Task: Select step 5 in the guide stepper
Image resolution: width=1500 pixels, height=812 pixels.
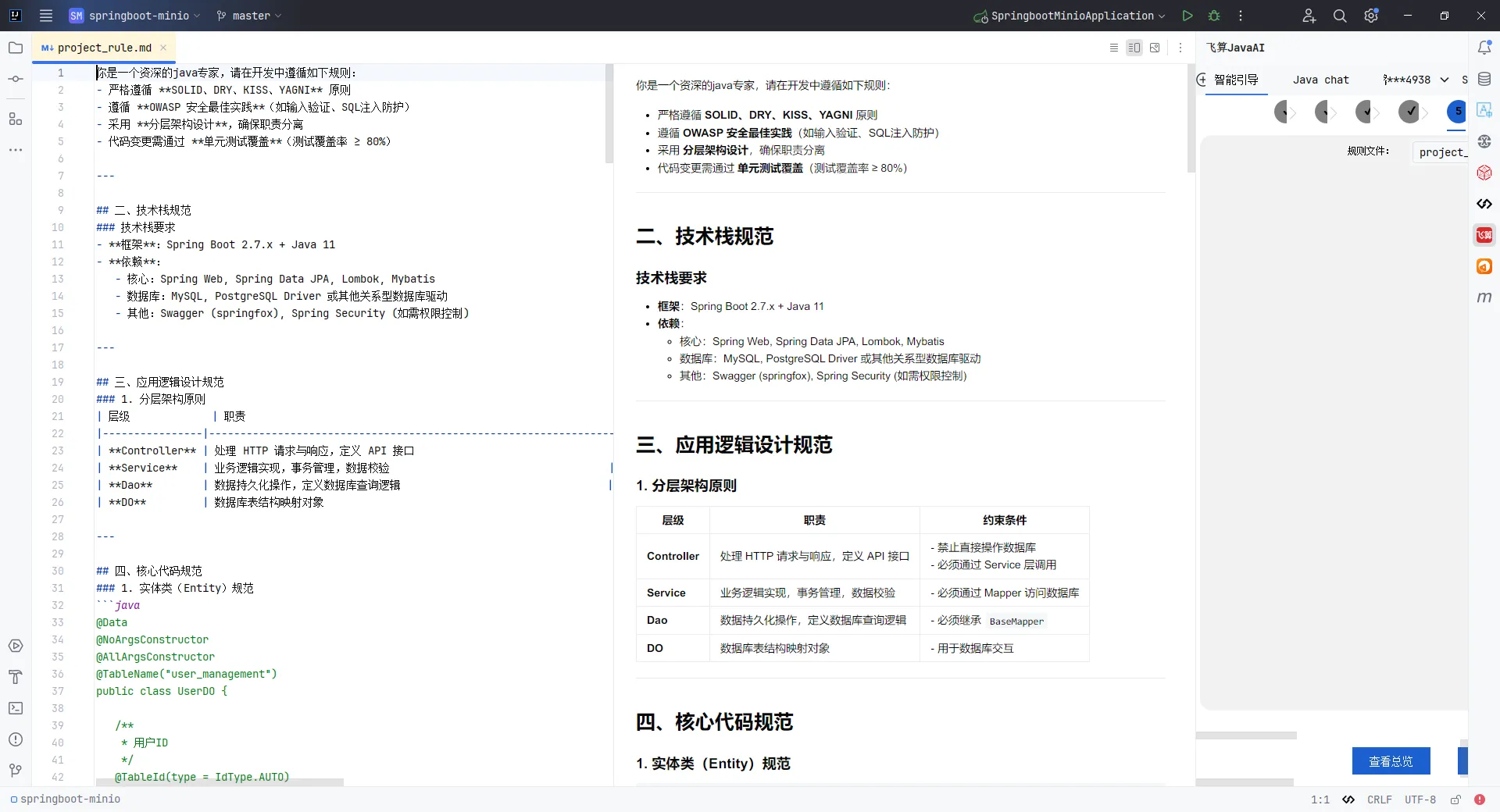Action: (1457, 112)
